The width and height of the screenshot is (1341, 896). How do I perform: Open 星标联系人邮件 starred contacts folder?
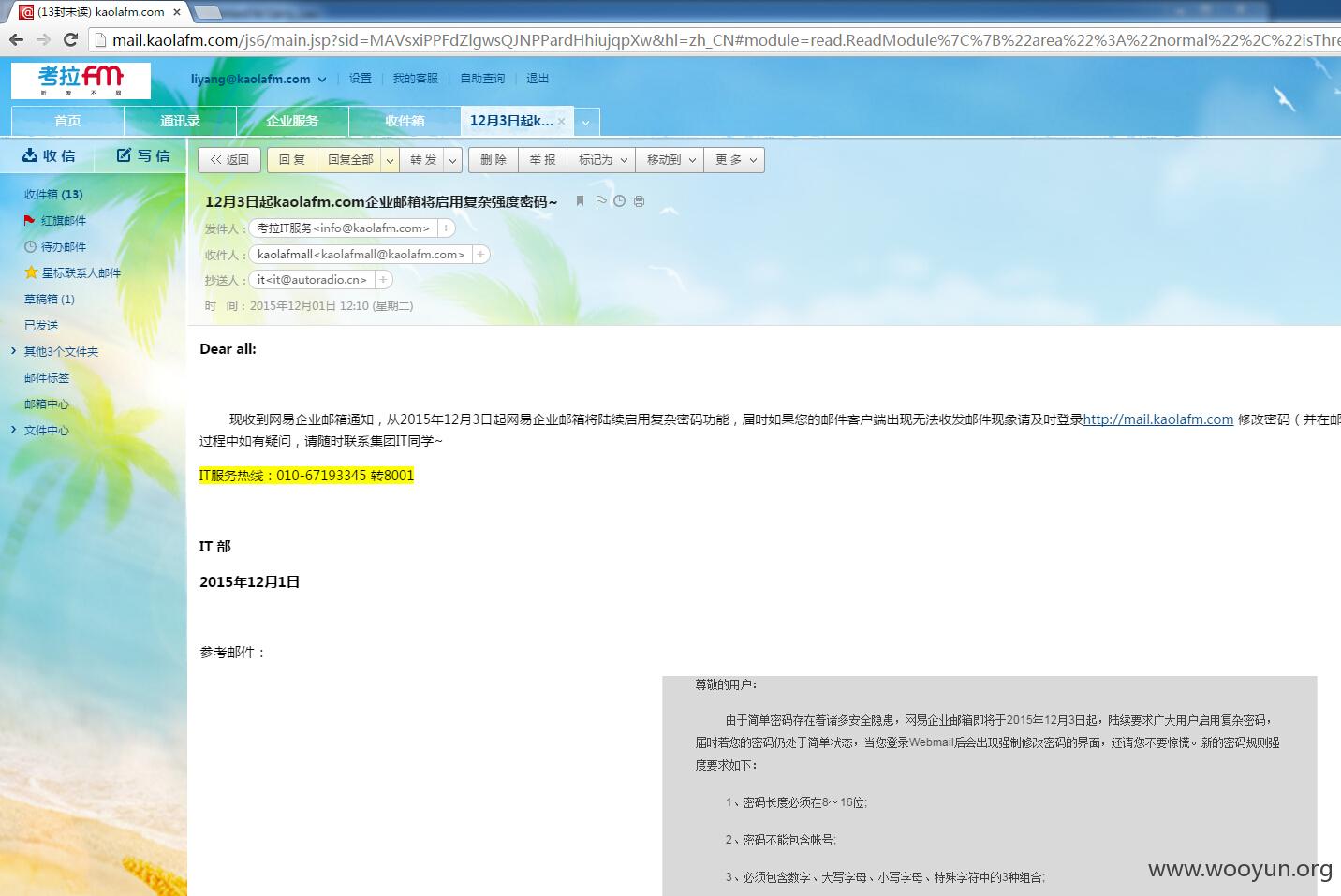click(x=73, y=272)
